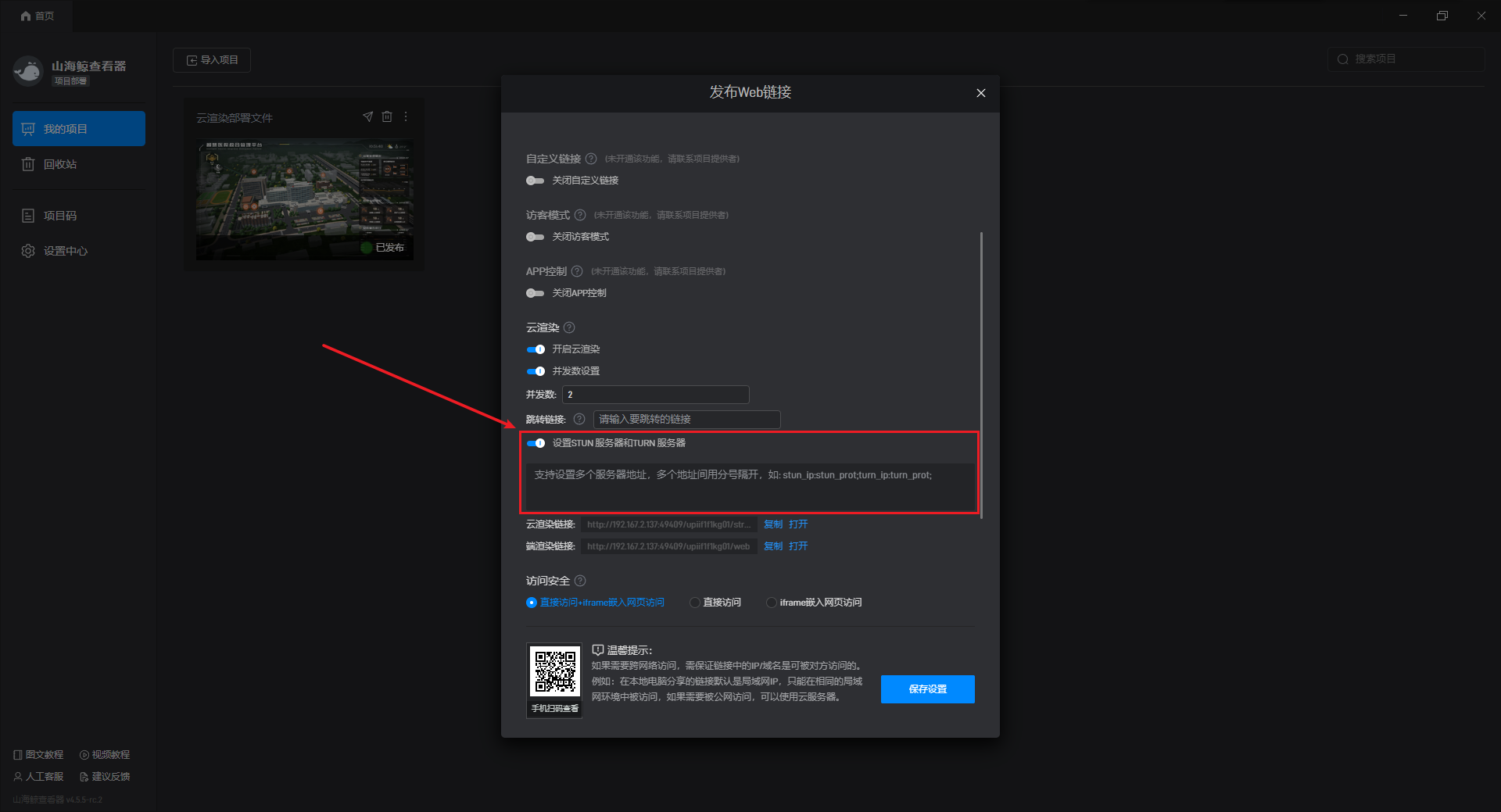Click the 项目部署 label under app name
The height and width of the screenshot is (812, 1501).
pos(70,81)
